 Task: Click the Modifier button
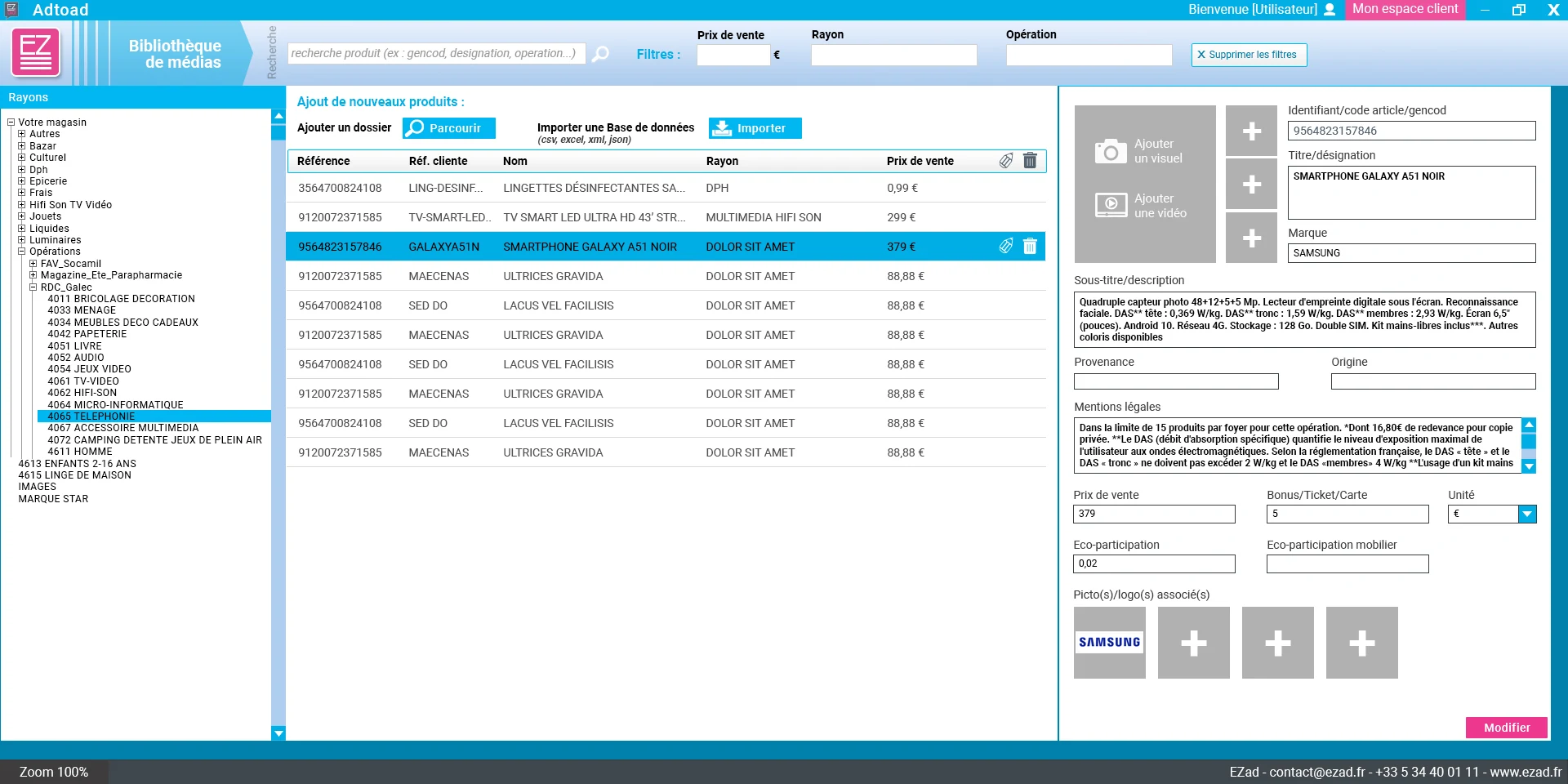click(1507, 728)
